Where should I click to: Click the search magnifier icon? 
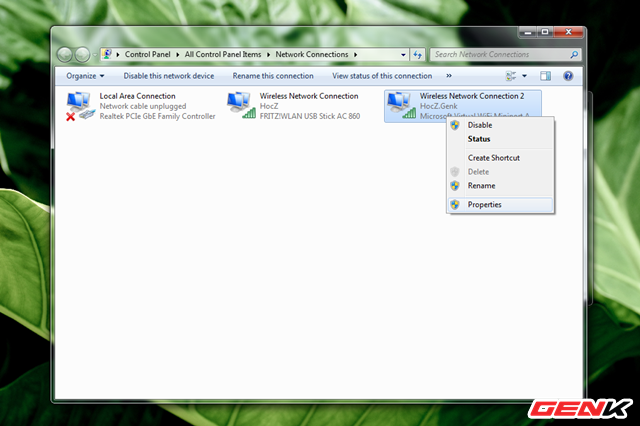pyautogui.click(x=574, y=54)
